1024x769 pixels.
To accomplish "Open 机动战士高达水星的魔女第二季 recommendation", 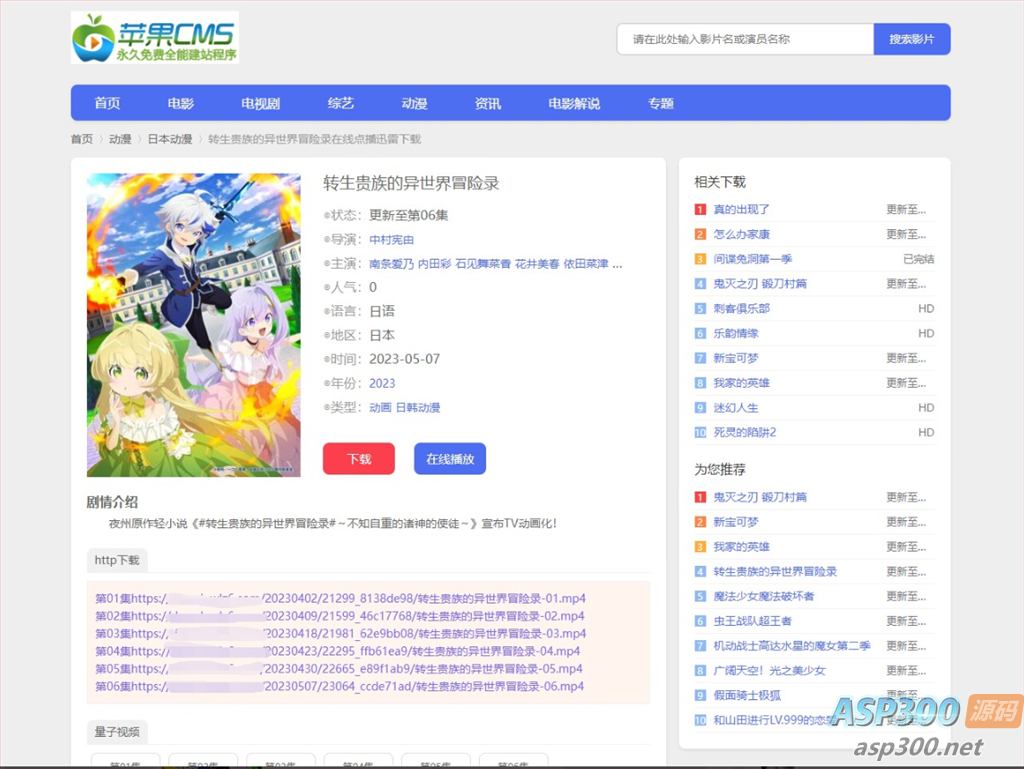I will (x=792, y=646).
